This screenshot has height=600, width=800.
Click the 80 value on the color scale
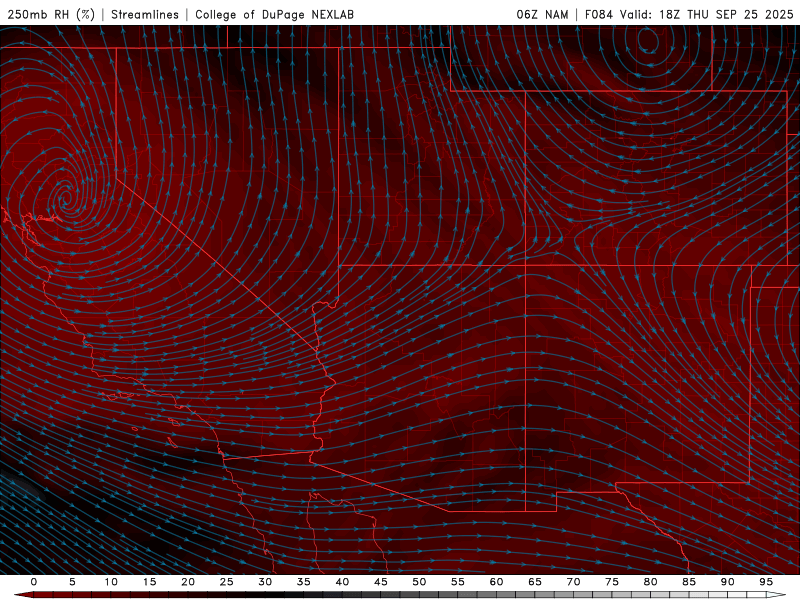coord(650,582)
